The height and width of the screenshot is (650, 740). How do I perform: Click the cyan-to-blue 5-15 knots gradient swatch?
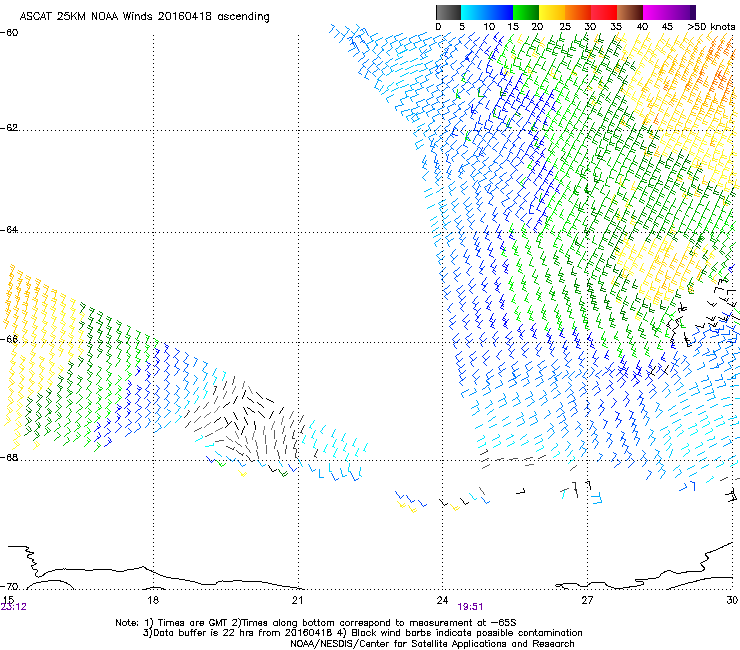pos(487,12)
